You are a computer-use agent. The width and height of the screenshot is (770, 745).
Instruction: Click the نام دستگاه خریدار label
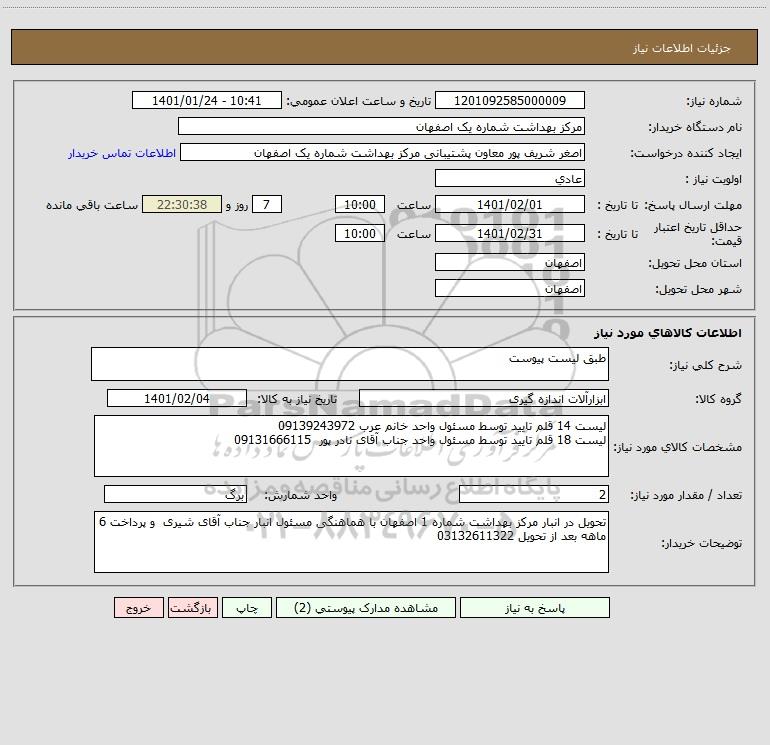click(x=695, y=128)
